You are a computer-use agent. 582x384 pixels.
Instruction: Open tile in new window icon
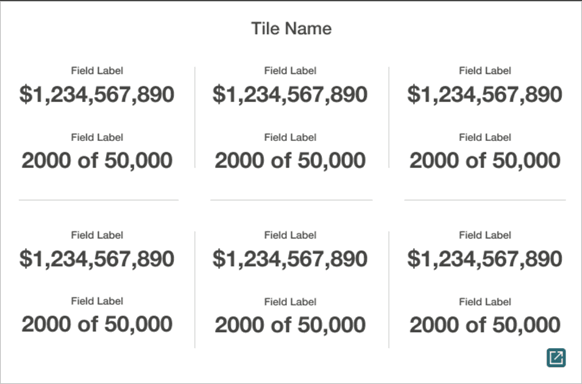(556, 358)
